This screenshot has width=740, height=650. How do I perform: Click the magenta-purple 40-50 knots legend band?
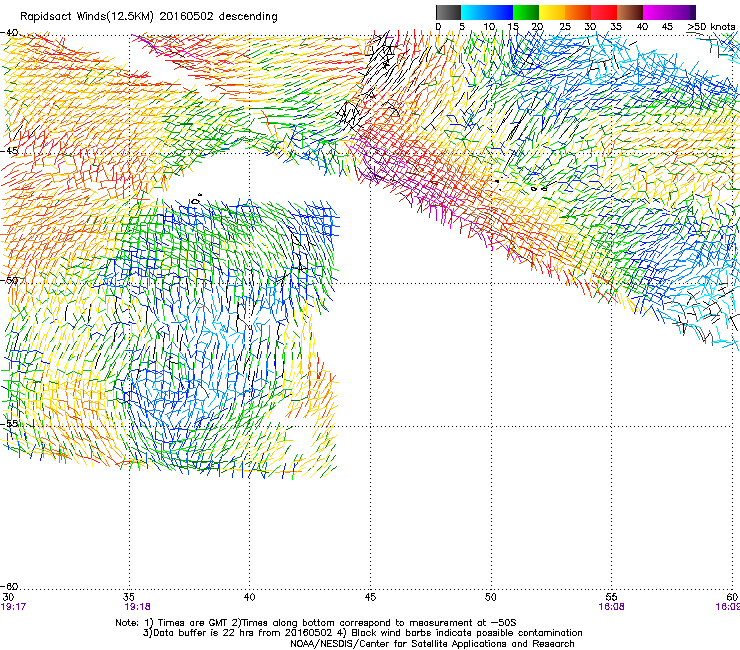pos(669,12)
